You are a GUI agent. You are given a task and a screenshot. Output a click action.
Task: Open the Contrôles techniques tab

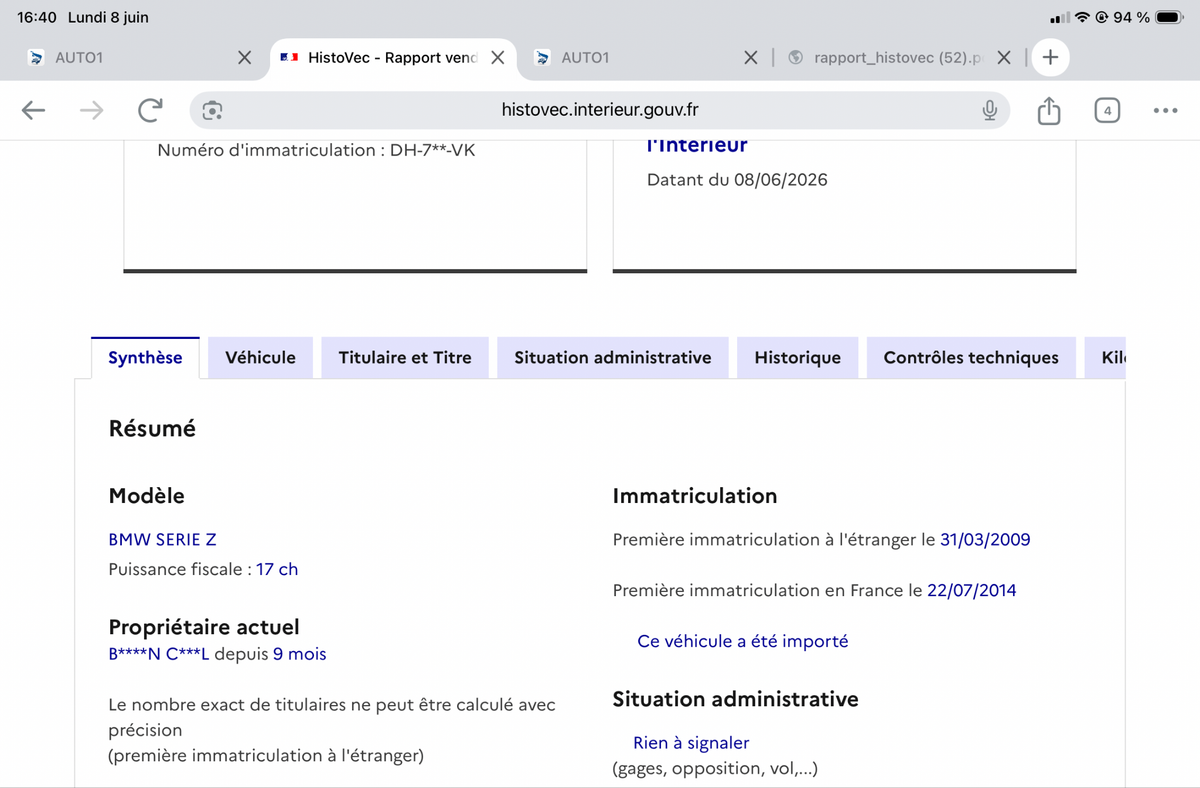point(971,358)
